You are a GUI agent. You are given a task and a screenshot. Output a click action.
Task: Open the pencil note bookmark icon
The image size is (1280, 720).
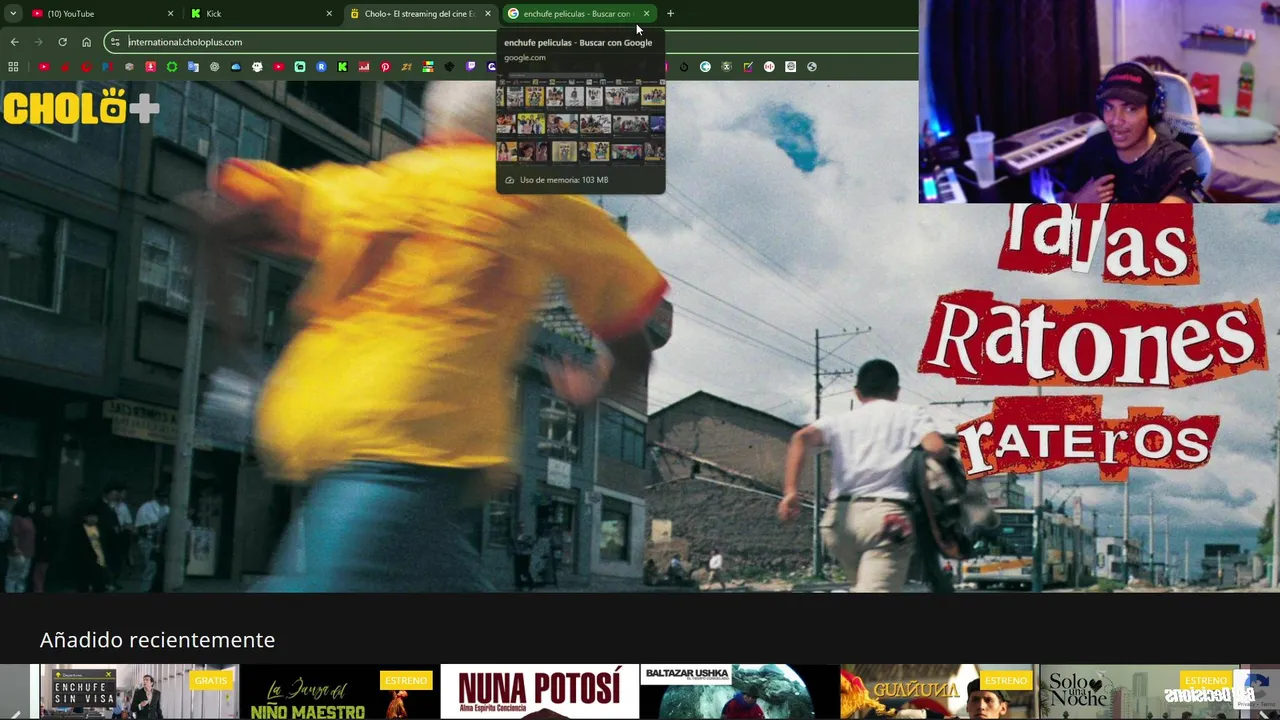(747, 67)
